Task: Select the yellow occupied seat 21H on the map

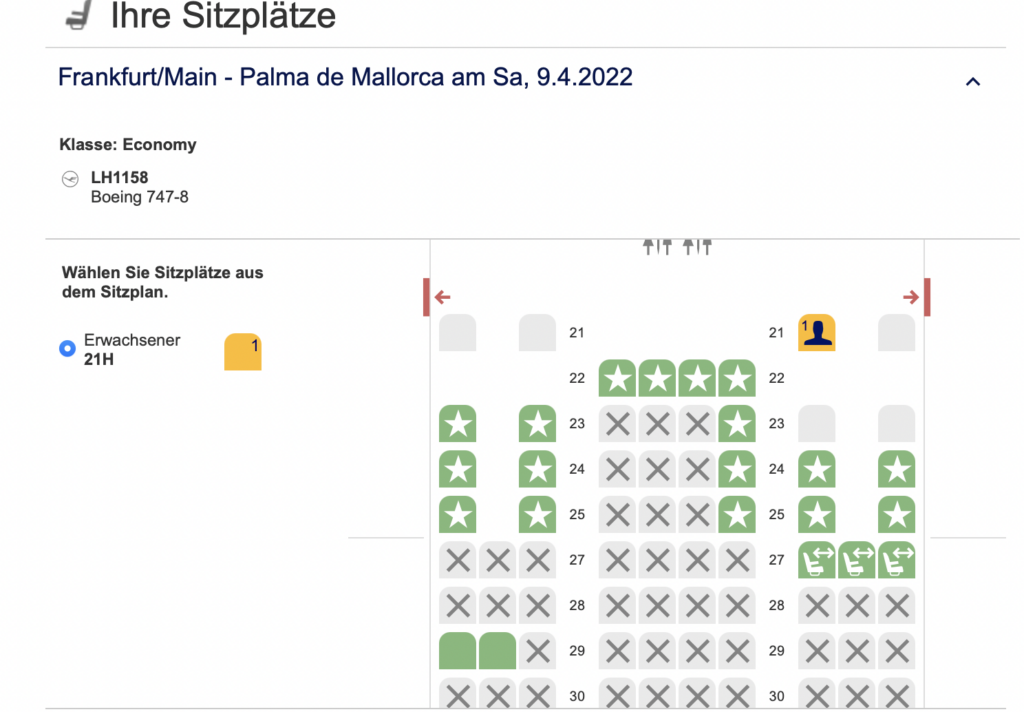Action: pyautogui.click(x=817, y=332)
